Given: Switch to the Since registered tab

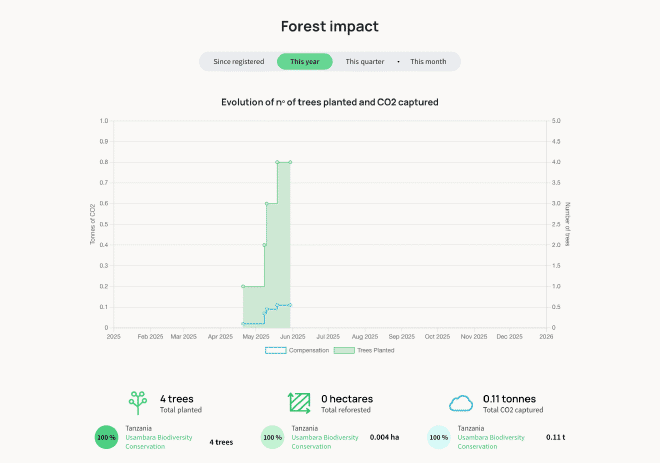Looking at the screenshot, I should [x=238, y=62].
